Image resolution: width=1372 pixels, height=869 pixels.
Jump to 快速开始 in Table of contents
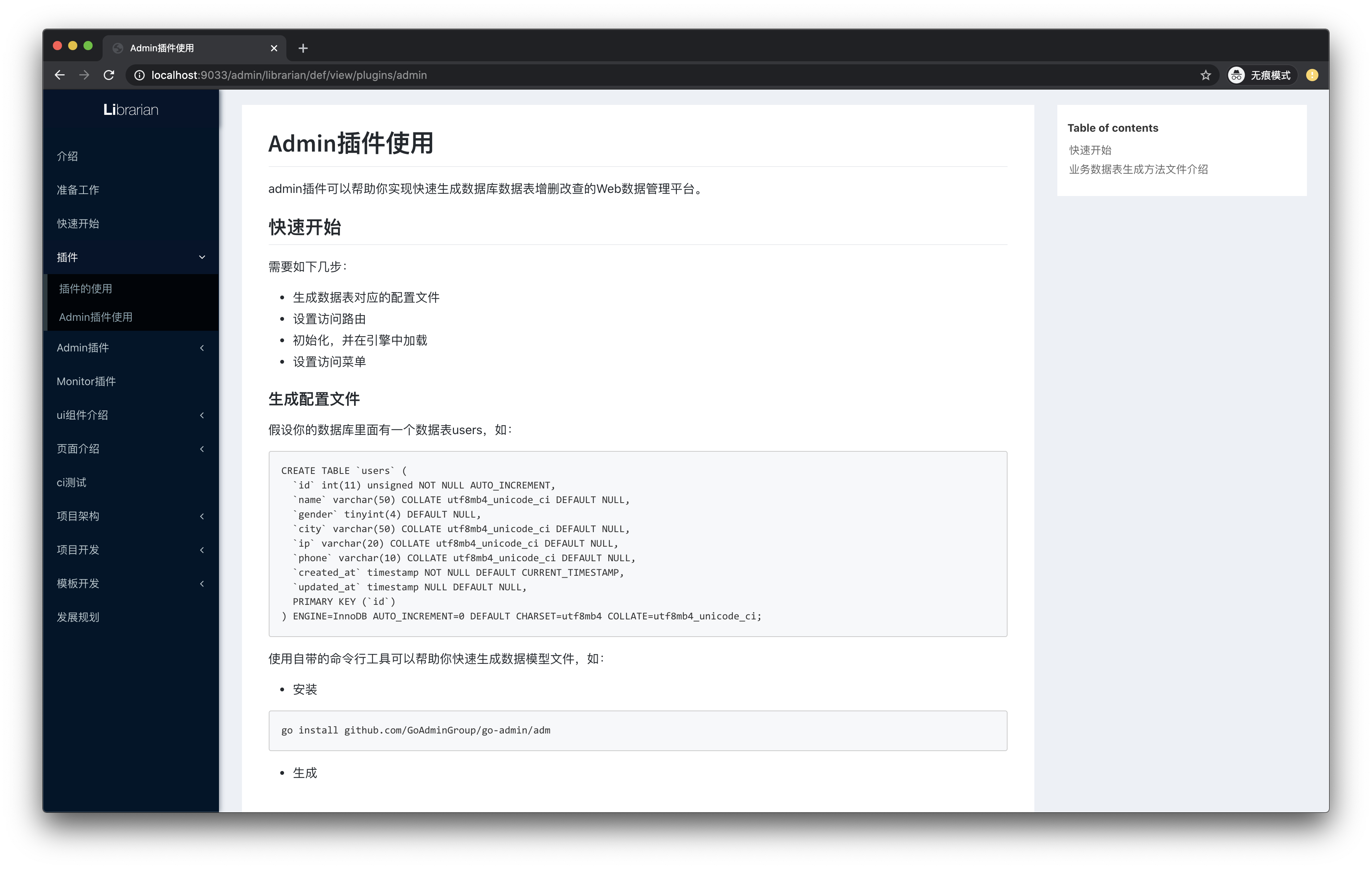[x=1090, y=150]
